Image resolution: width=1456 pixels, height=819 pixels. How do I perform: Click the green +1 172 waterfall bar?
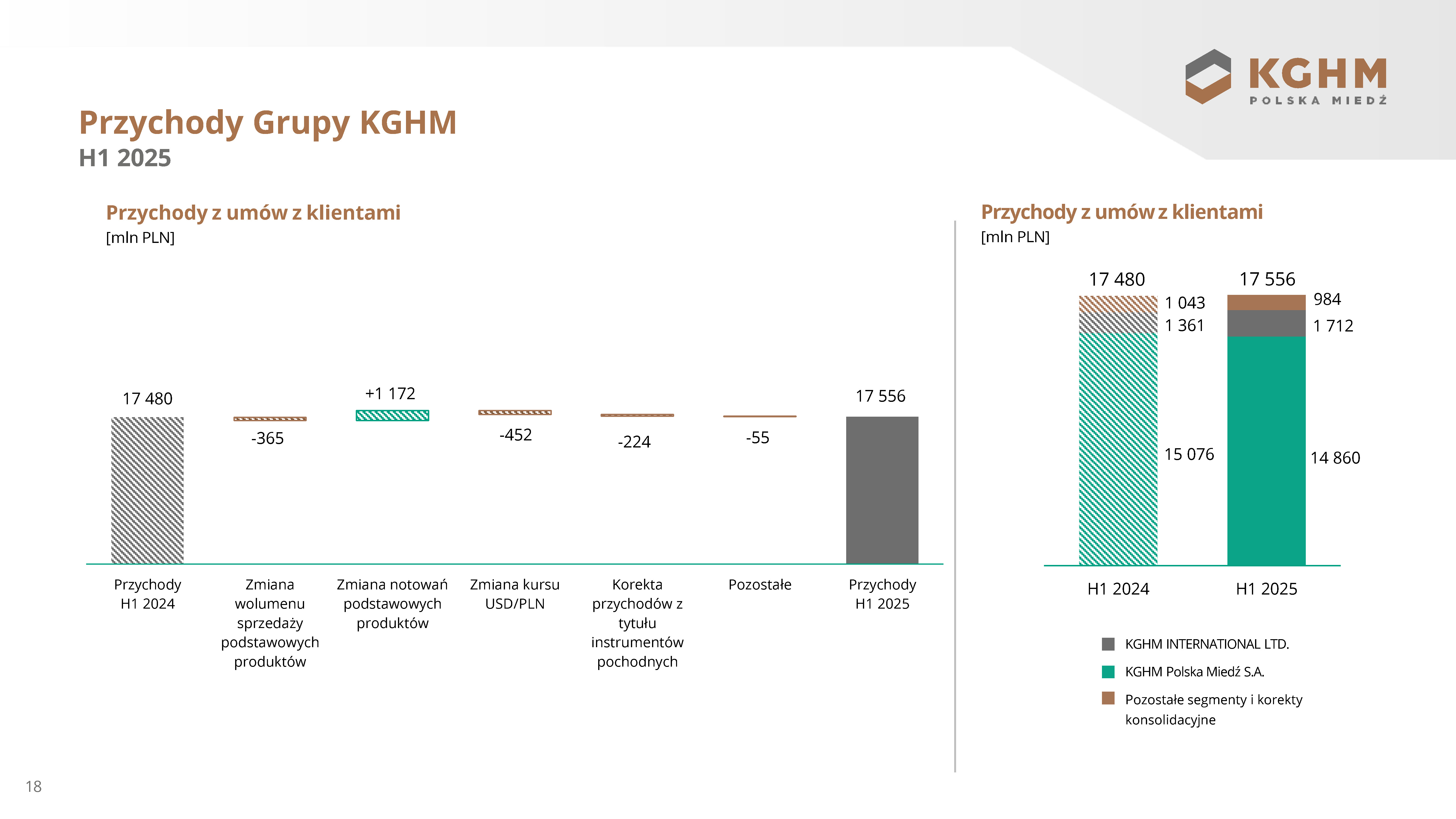[x=392, y=415]
